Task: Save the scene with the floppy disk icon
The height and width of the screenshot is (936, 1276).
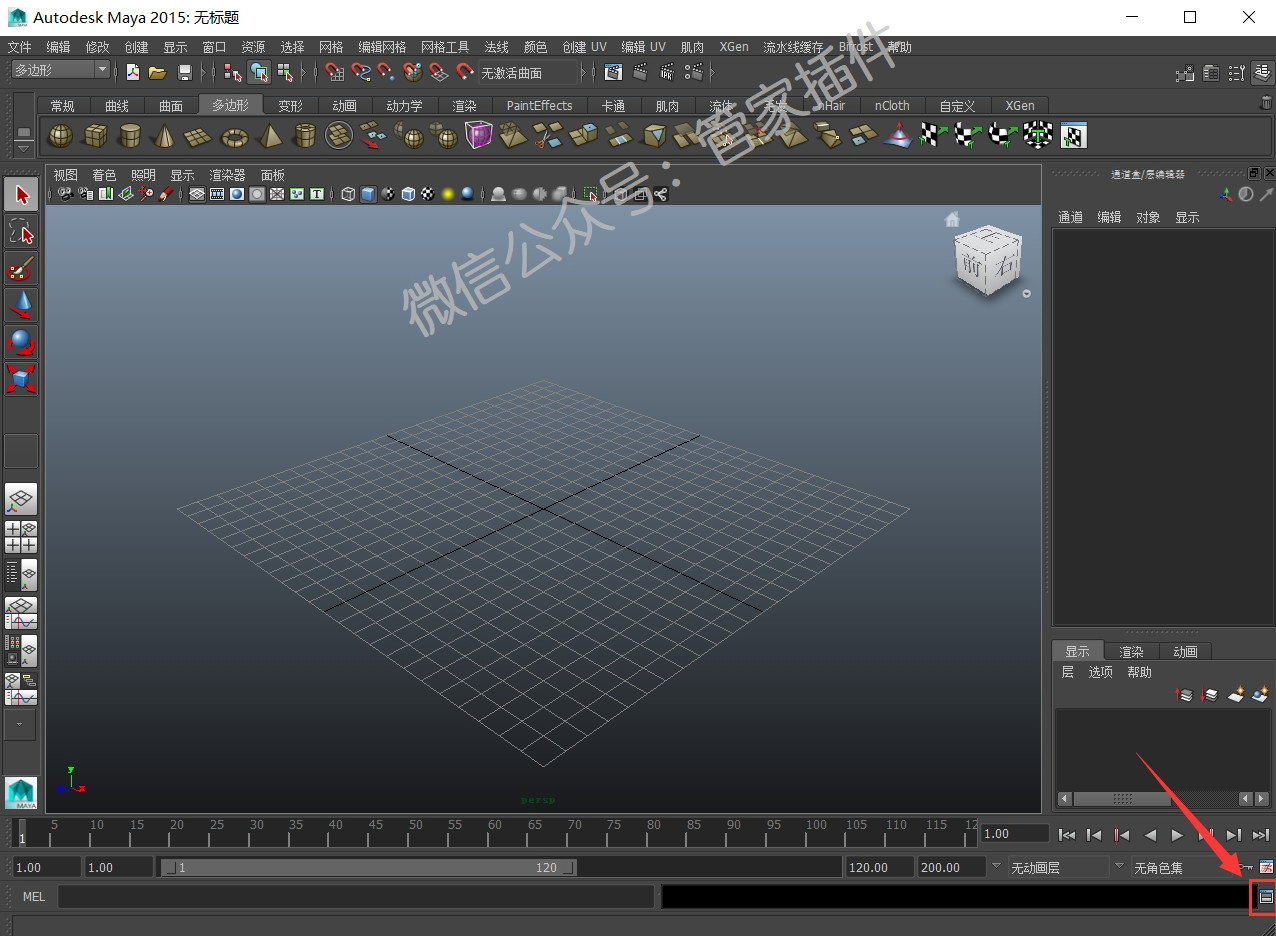Action: click(184, 72)
